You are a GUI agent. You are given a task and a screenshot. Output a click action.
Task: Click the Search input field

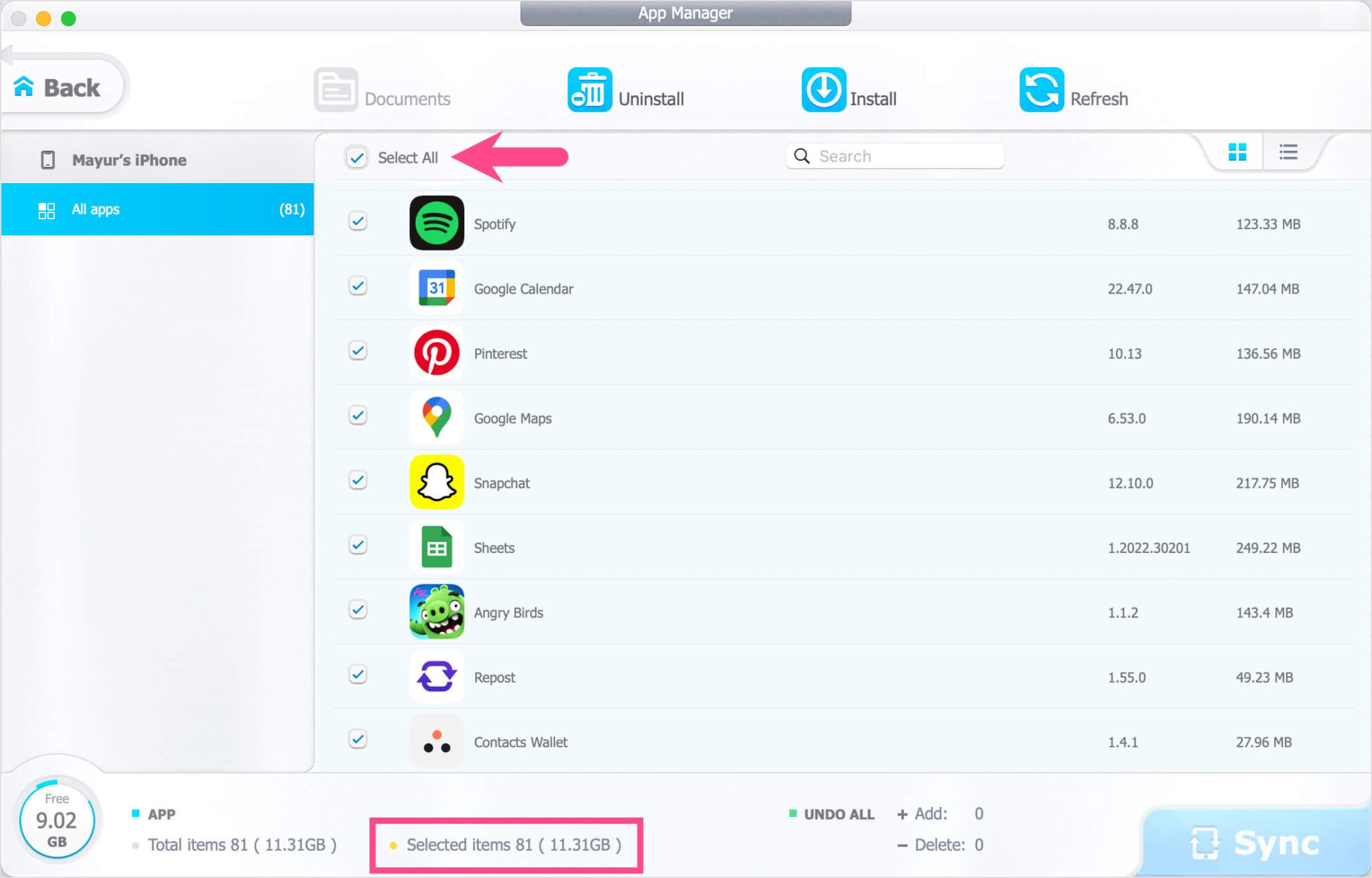tap(896, 156)
